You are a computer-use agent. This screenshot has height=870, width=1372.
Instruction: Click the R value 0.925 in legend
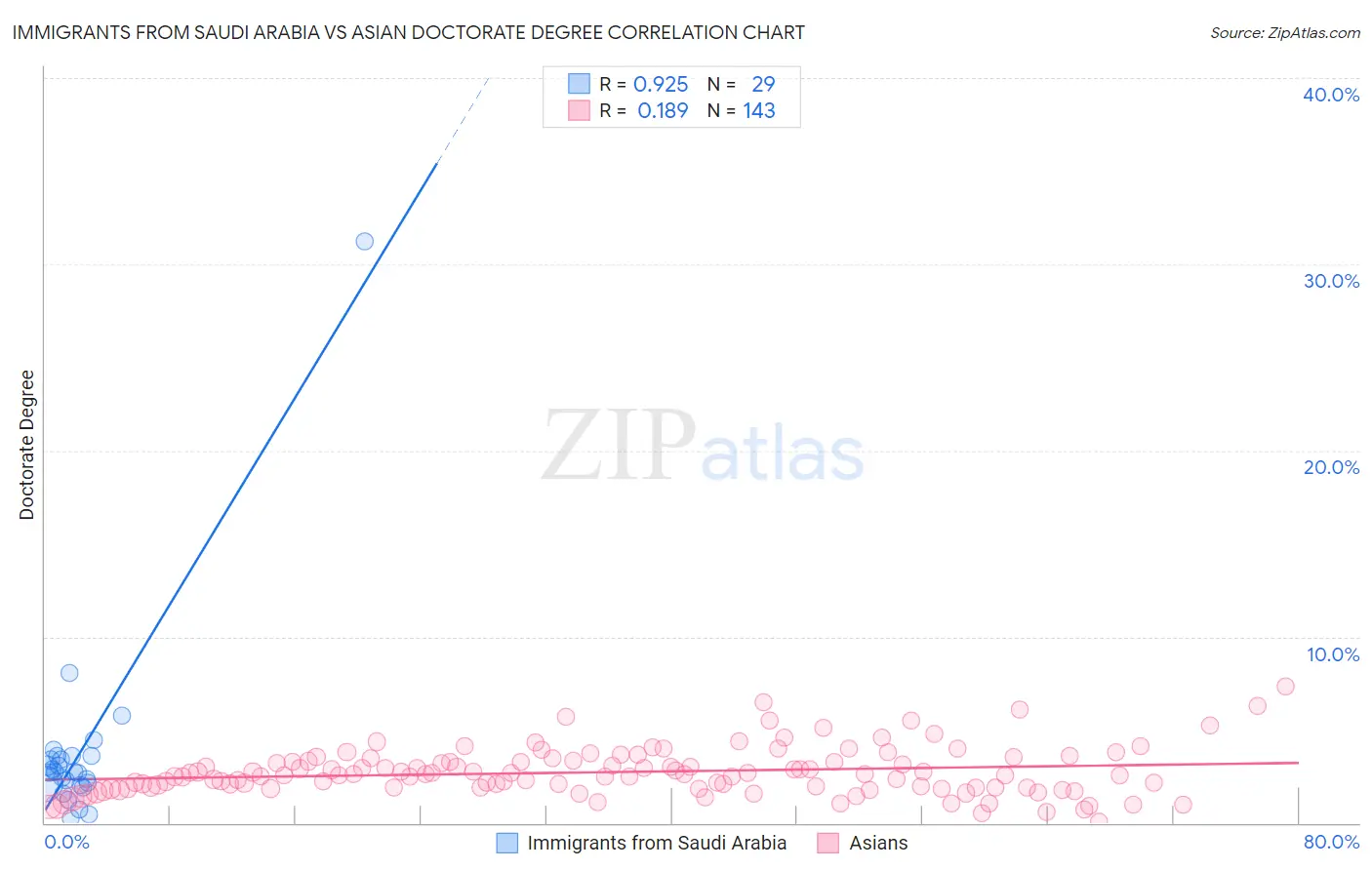[661, 84]
